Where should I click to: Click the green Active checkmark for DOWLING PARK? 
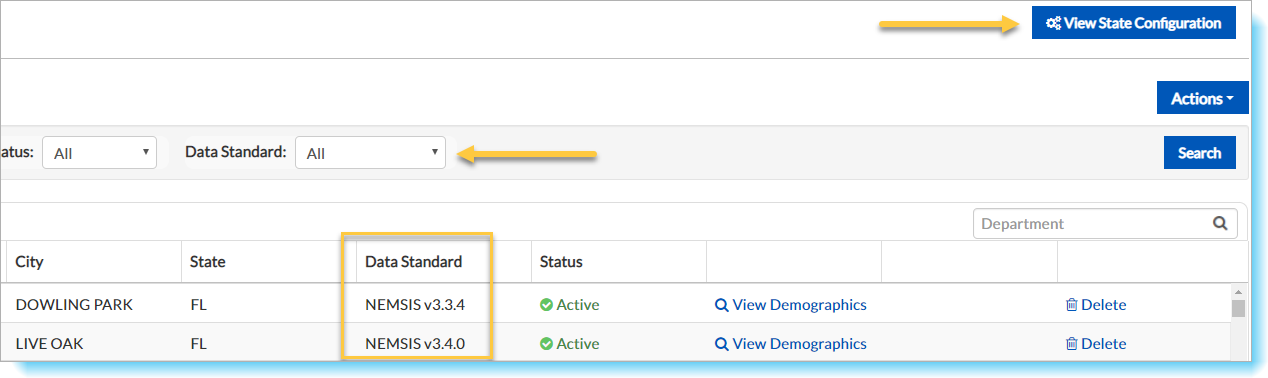coord(546,305)
